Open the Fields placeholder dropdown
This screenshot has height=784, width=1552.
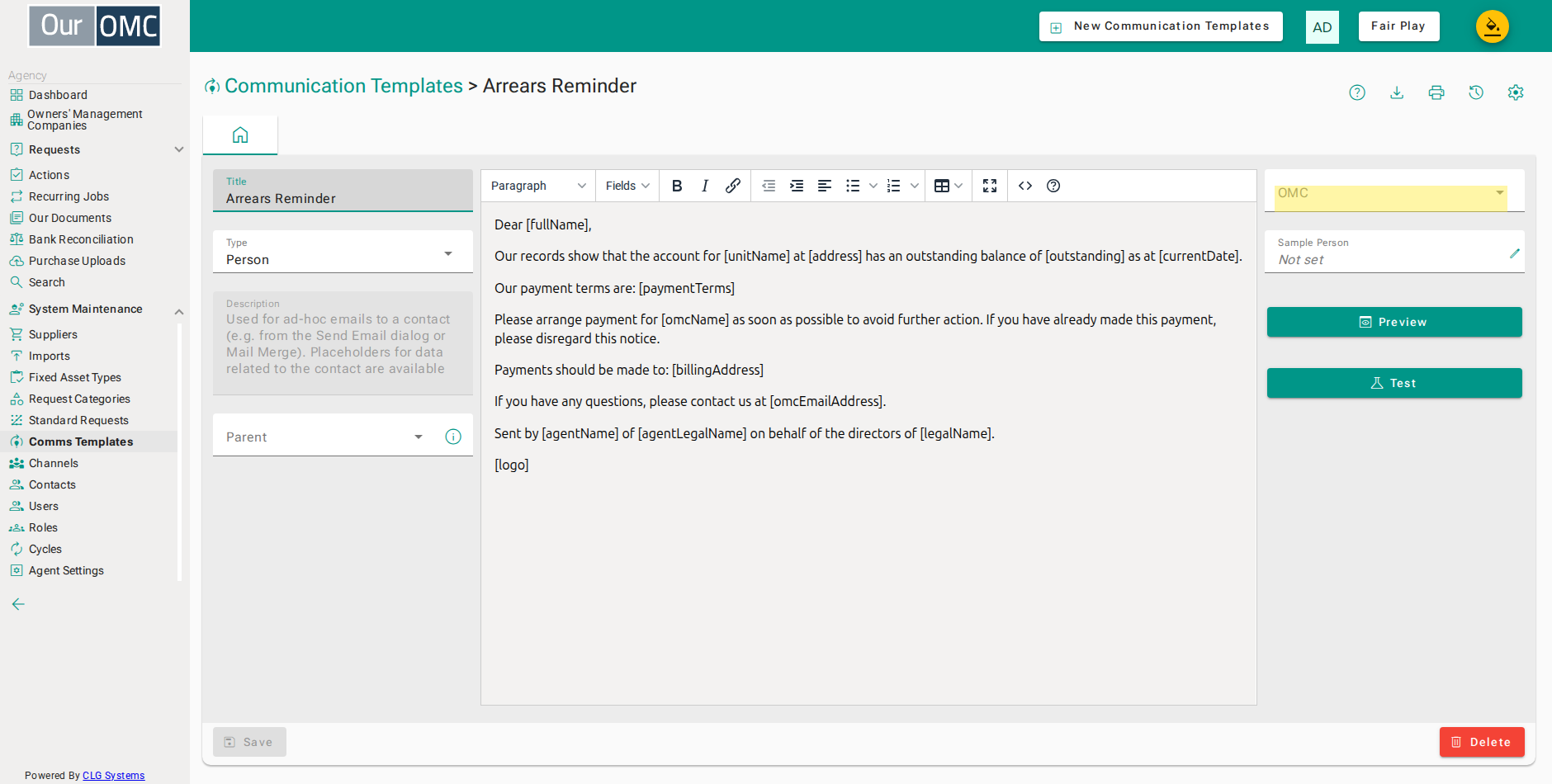(x=627, y=186)
